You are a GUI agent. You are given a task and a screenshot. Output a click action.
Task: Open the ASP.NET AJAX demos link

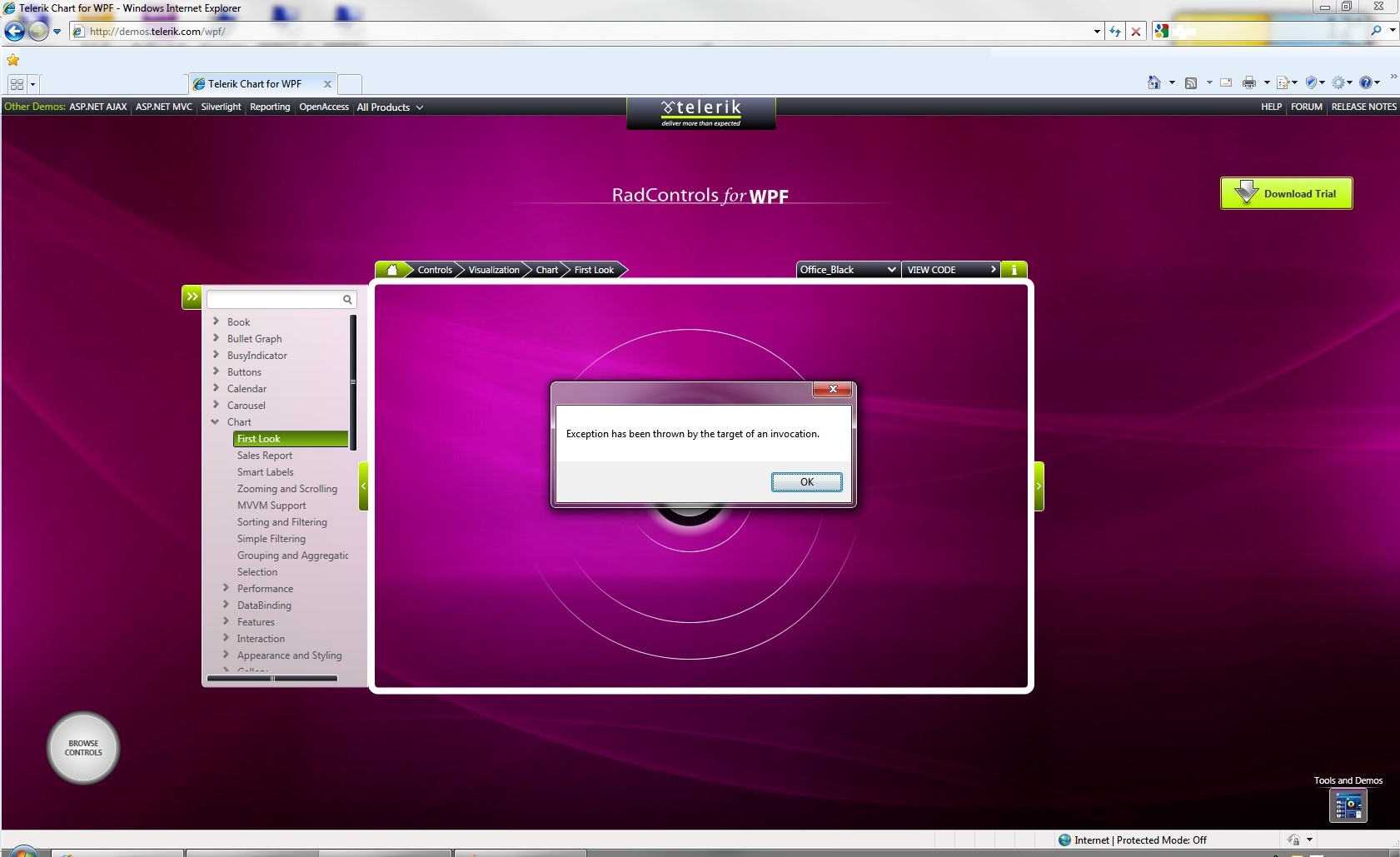point(98,107)
